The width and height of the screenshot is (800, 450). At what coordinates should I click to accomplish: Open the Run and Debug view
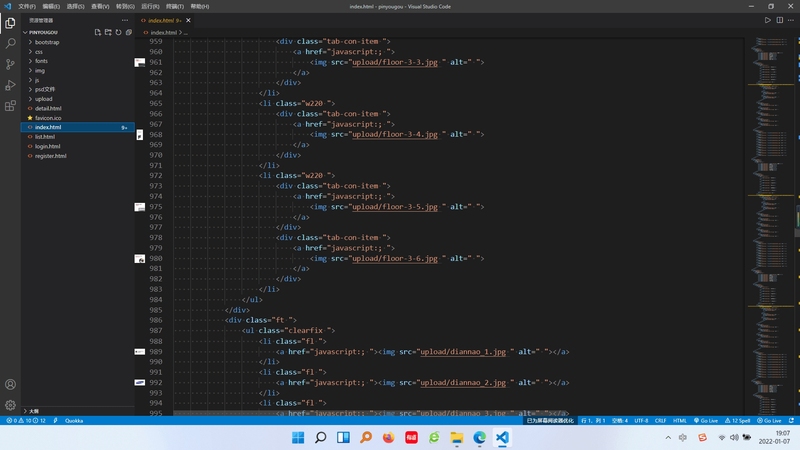click(x=10, y=85)
